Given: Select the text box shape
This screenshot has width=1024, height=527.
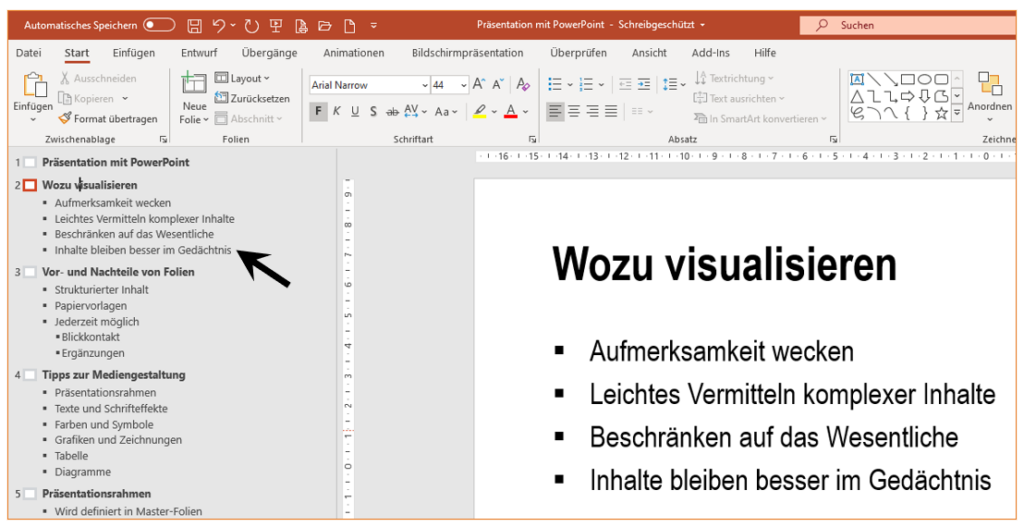Looking at the screenshot, I should point(857,80).
